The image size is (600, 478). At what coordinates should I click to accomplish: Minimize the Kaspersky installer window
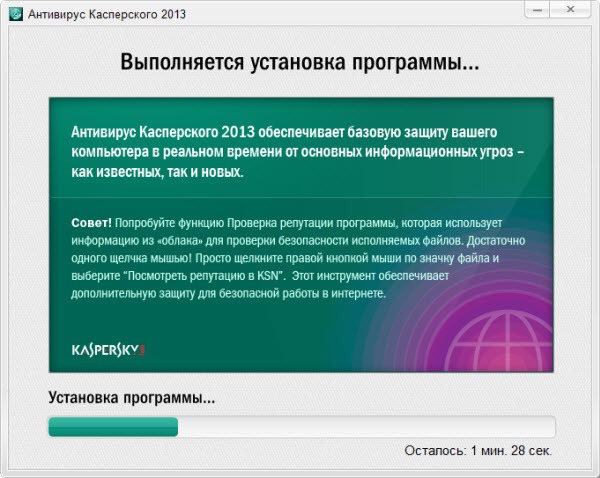[537, 10]
